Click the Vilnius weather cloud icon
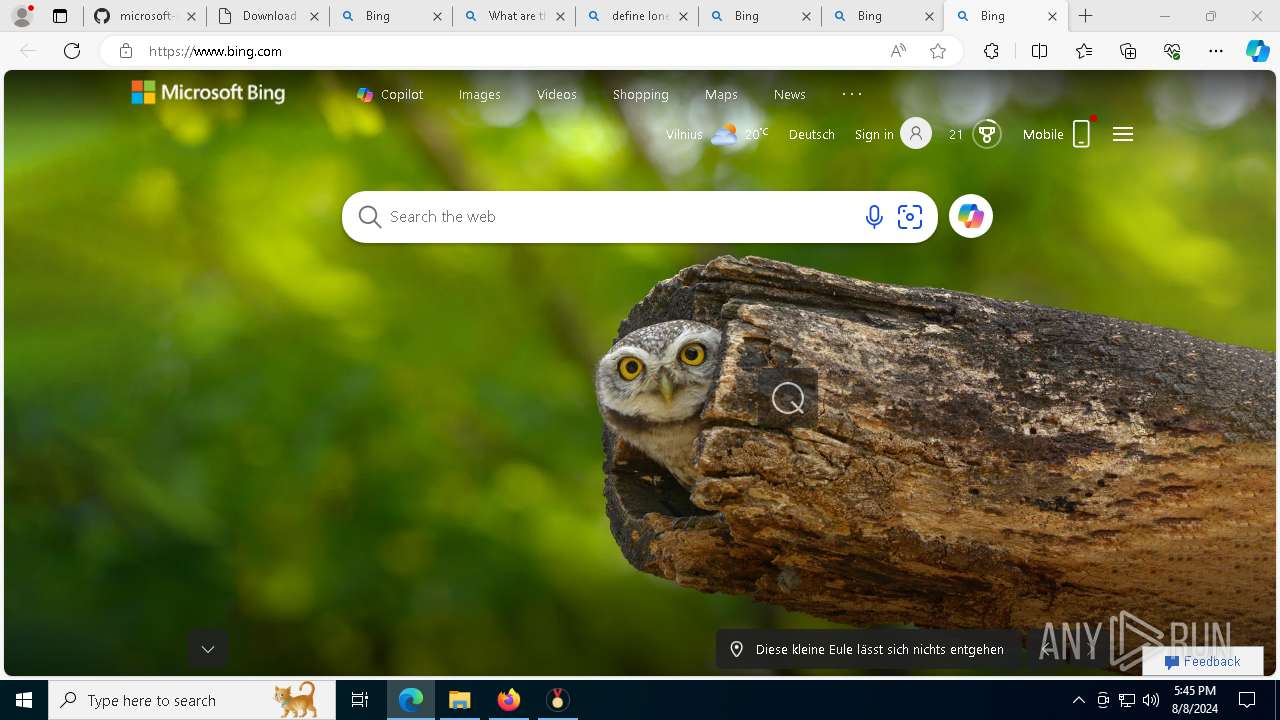This screenshot has width=1280, height=720. coord(724,134)
